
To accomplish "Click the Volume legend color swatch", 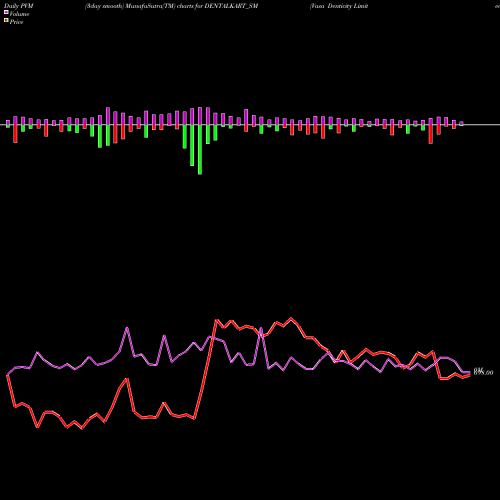I will (x=6, y=13).
